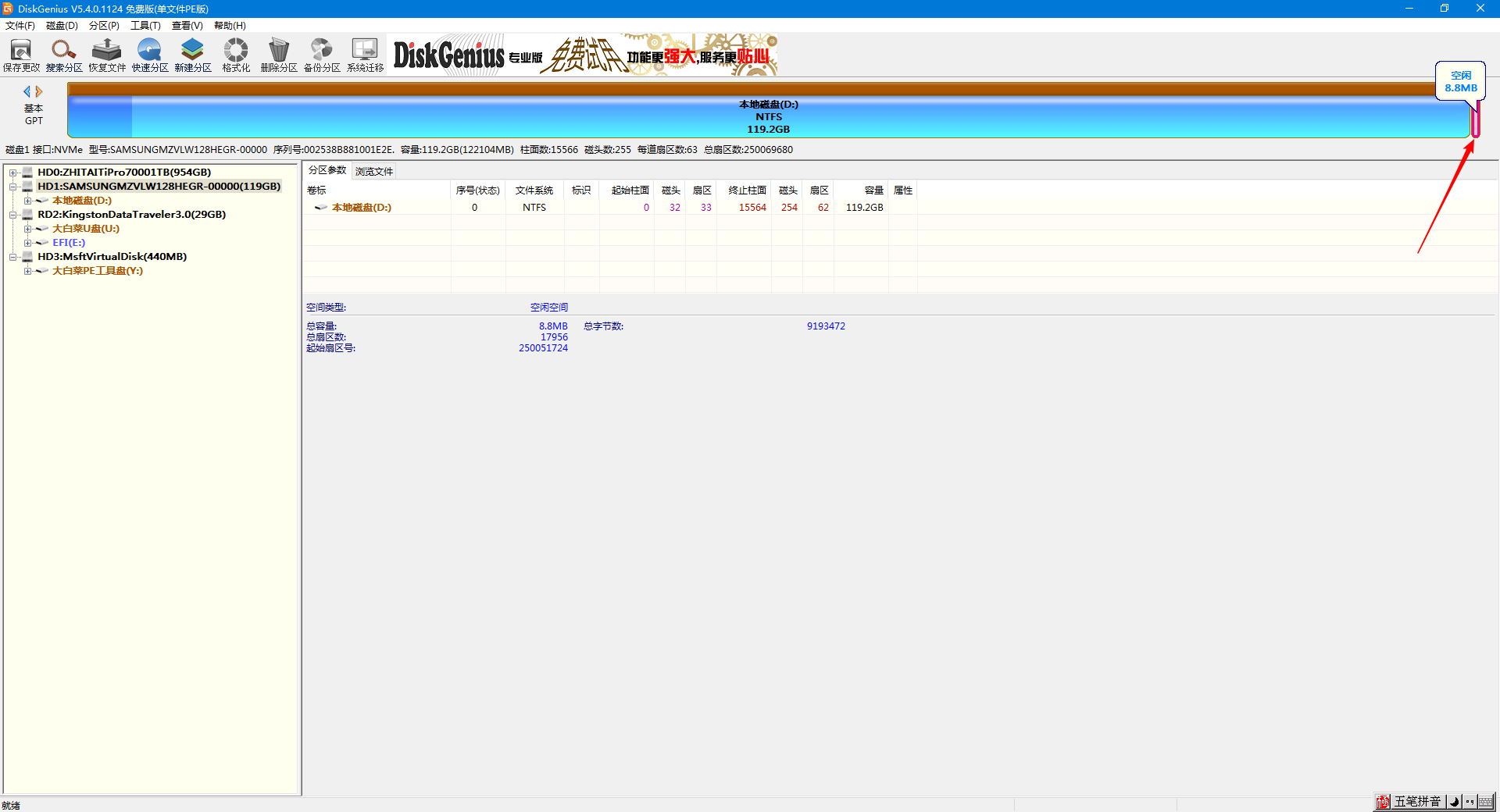The width and height of the screenshot is (1500, 812).
Task: Open the 工具(T) menu
Action: pyautogui.click(x=145, y=26)
